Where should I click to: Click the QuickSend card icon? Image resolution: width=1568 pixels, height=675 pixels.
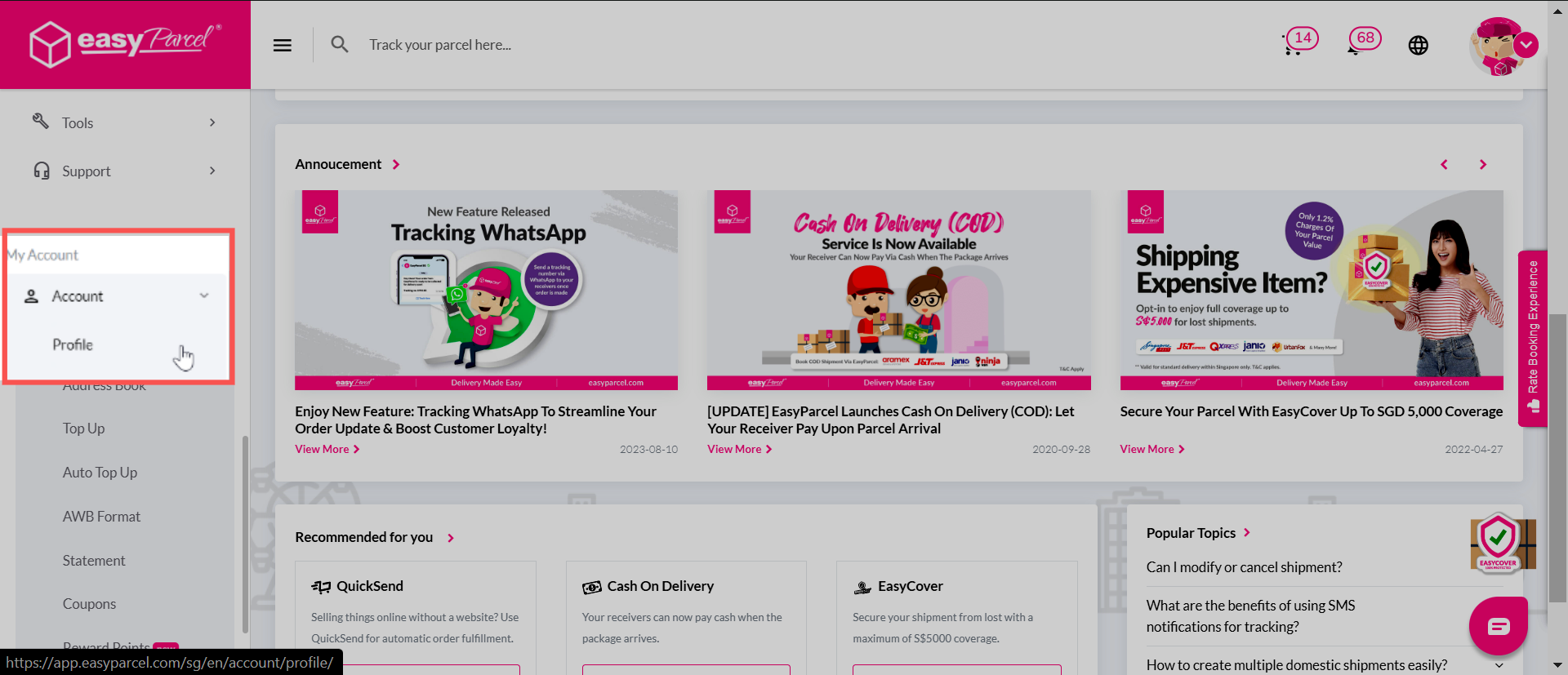[x=321, y=587]
